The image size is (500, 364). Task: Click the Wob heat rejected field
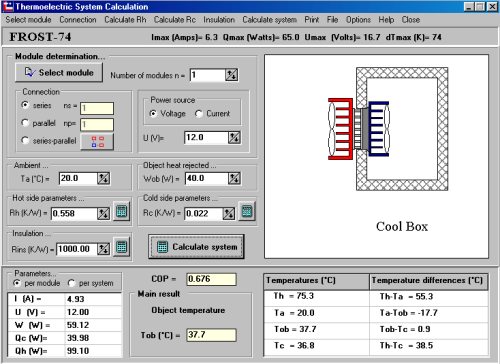point(207,179)
